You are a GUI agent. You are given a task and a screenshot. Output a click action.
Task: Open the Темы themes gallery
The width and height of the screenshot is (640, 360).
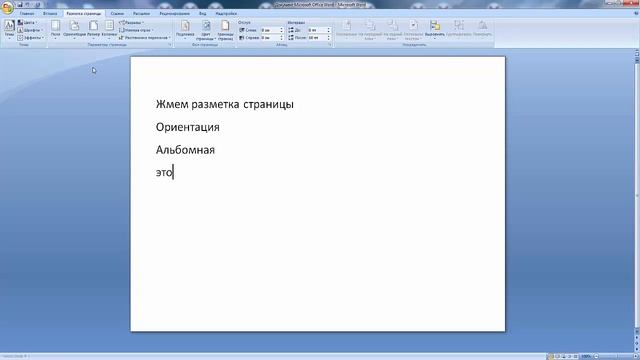[x=9, y=30]
